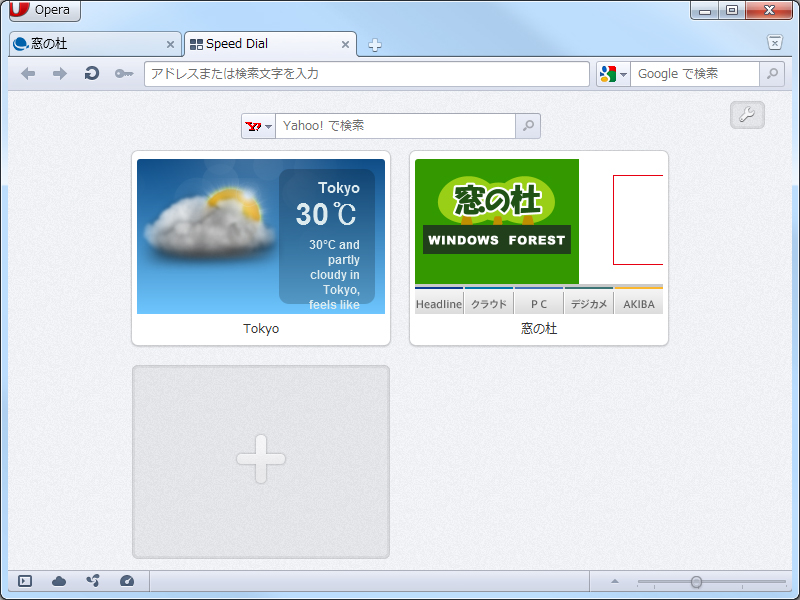Open the Speed Dial configuration wrench
The width and height of the screenshot is (800, 600).
click(x=747, y=115)
